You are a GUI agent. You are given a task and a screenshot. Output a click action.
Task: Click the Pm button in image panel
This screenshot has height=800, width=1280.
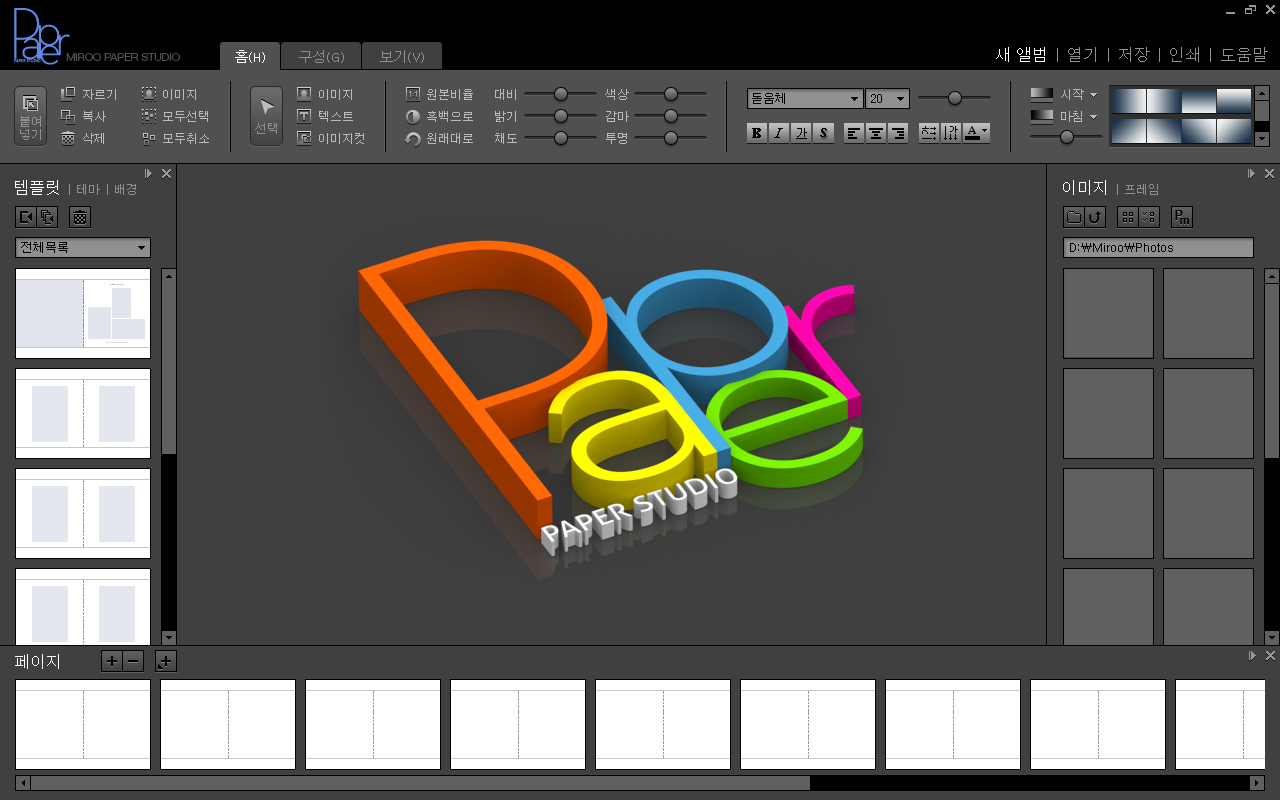pos(1182,216)
